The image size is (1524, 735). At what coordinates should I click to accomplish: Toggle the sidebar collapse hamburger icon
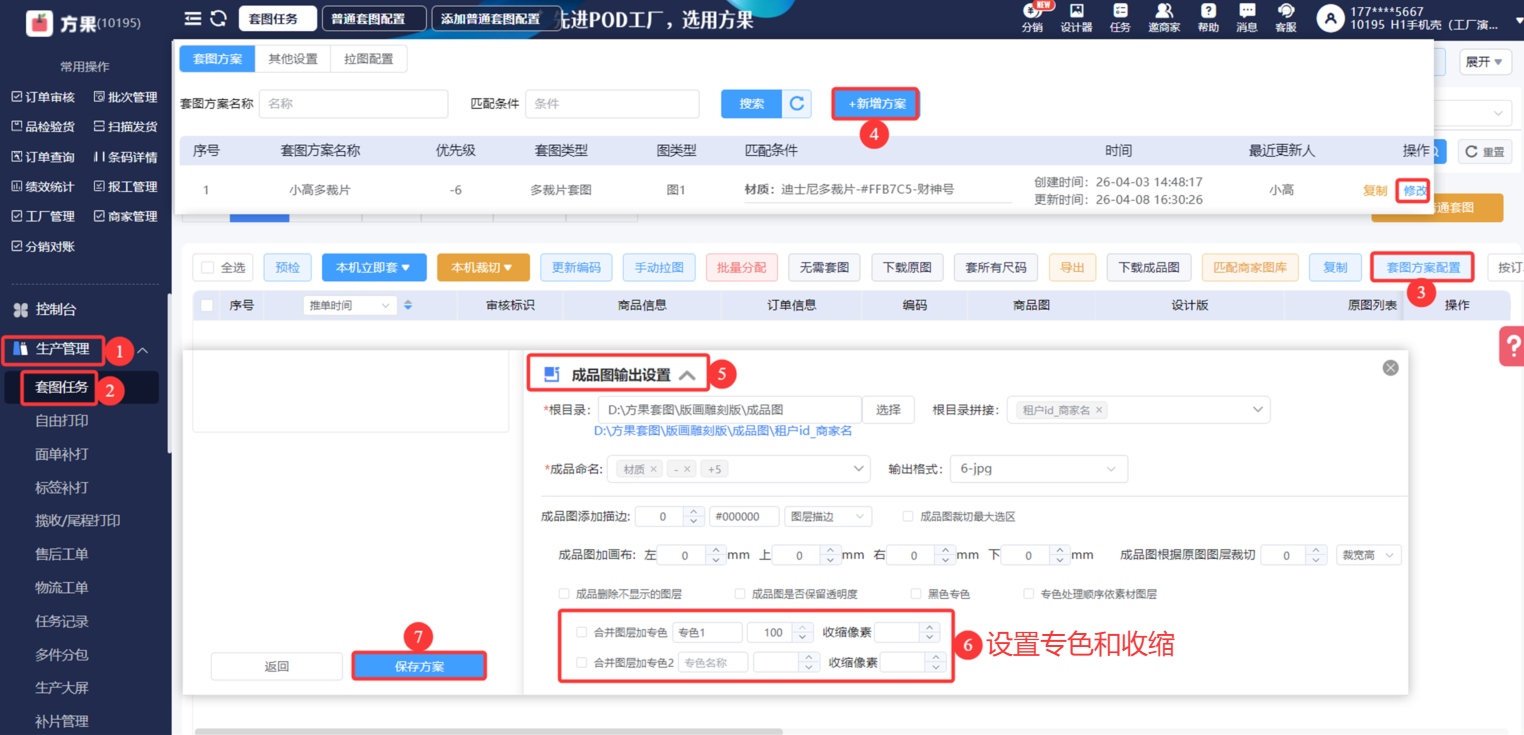pos(193,19)
